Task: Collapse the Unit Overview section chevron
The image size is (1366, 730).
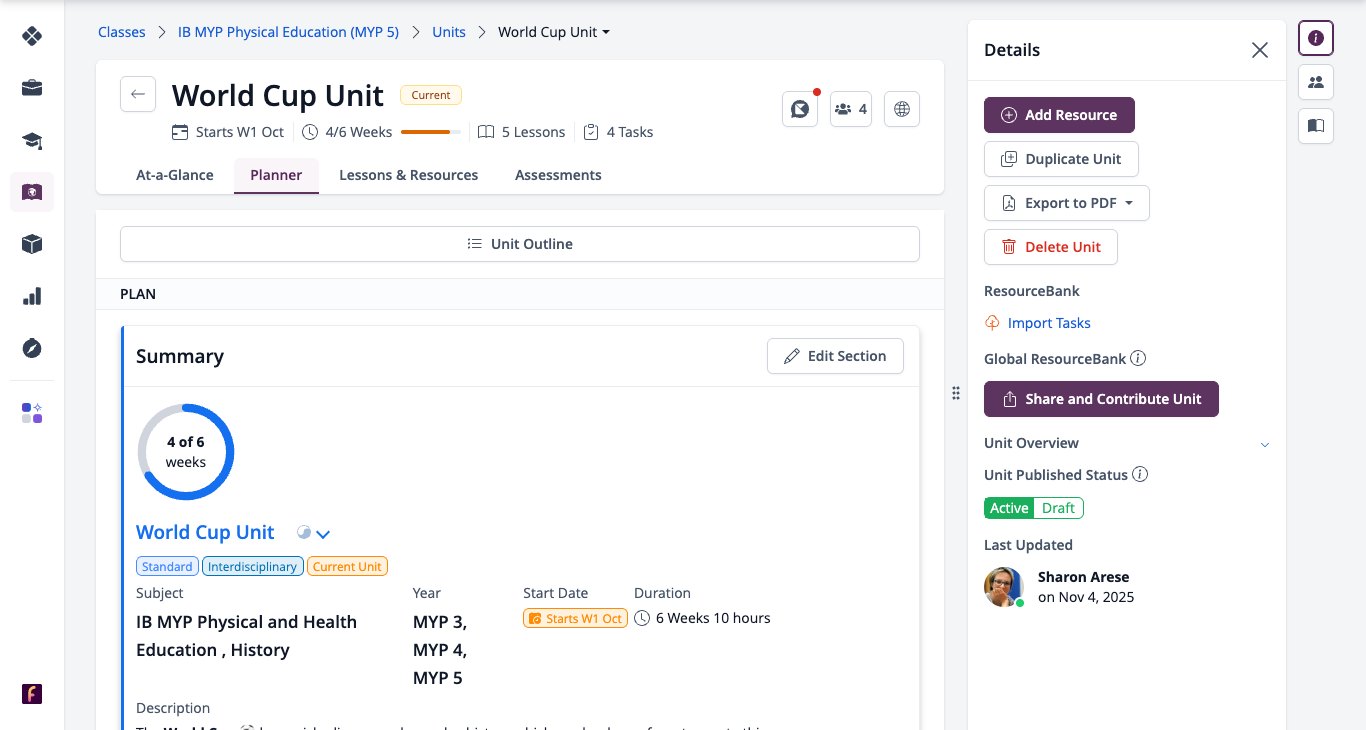Action: point(1264,444)
